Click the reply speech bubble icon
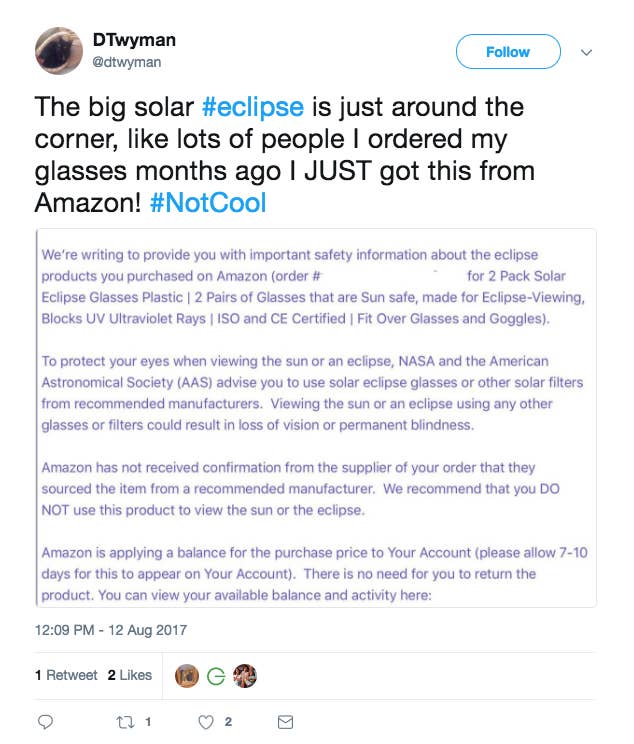Screen dimensions: 634x744 click(x=45, y=722)
